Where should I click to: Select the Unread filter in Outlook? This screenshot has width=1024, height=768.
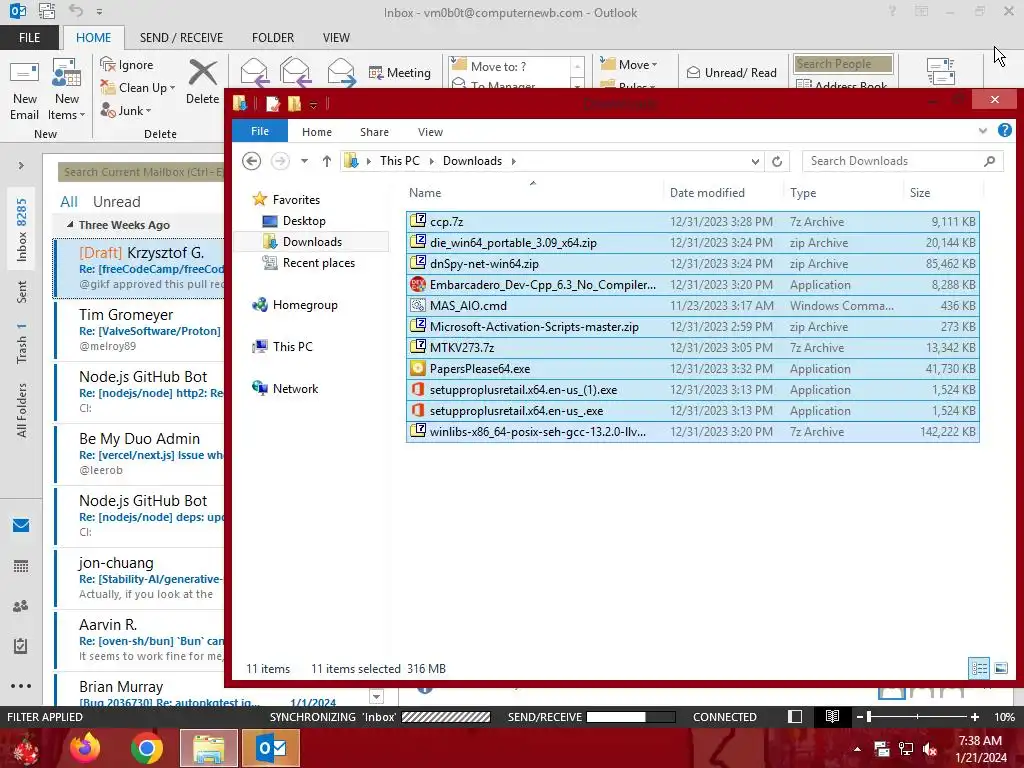(x=116, y=202)
